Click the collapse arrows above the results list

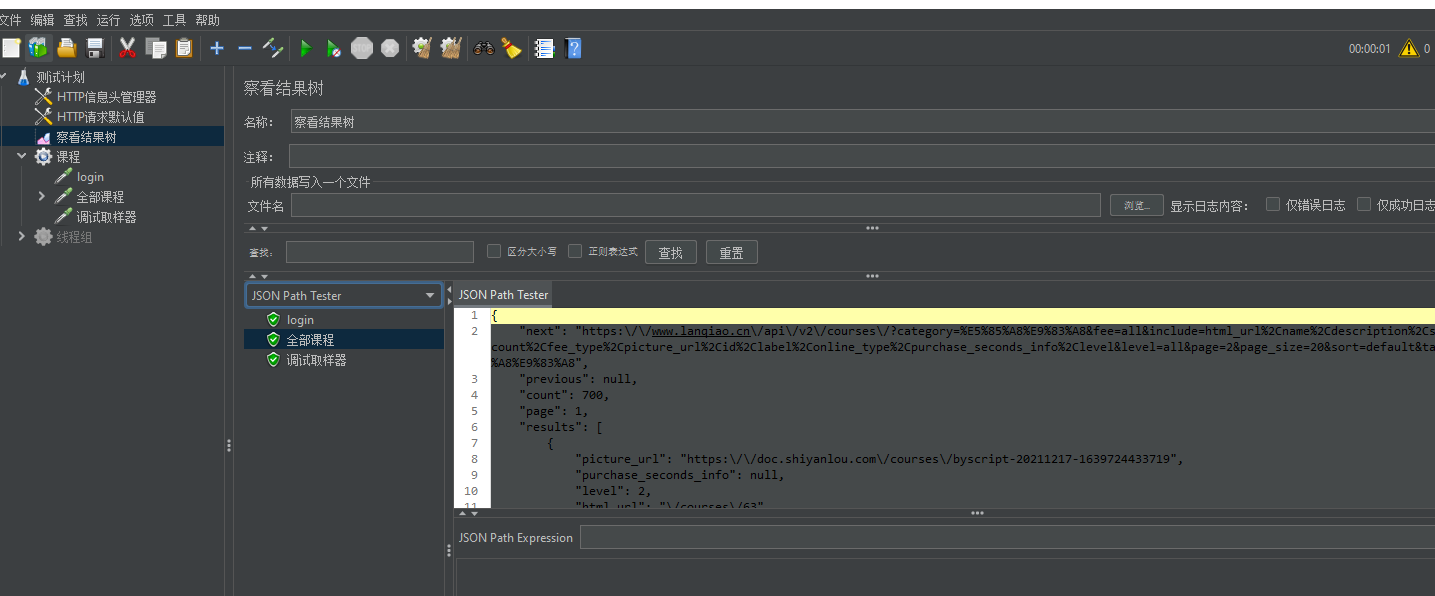click(258, 276)
